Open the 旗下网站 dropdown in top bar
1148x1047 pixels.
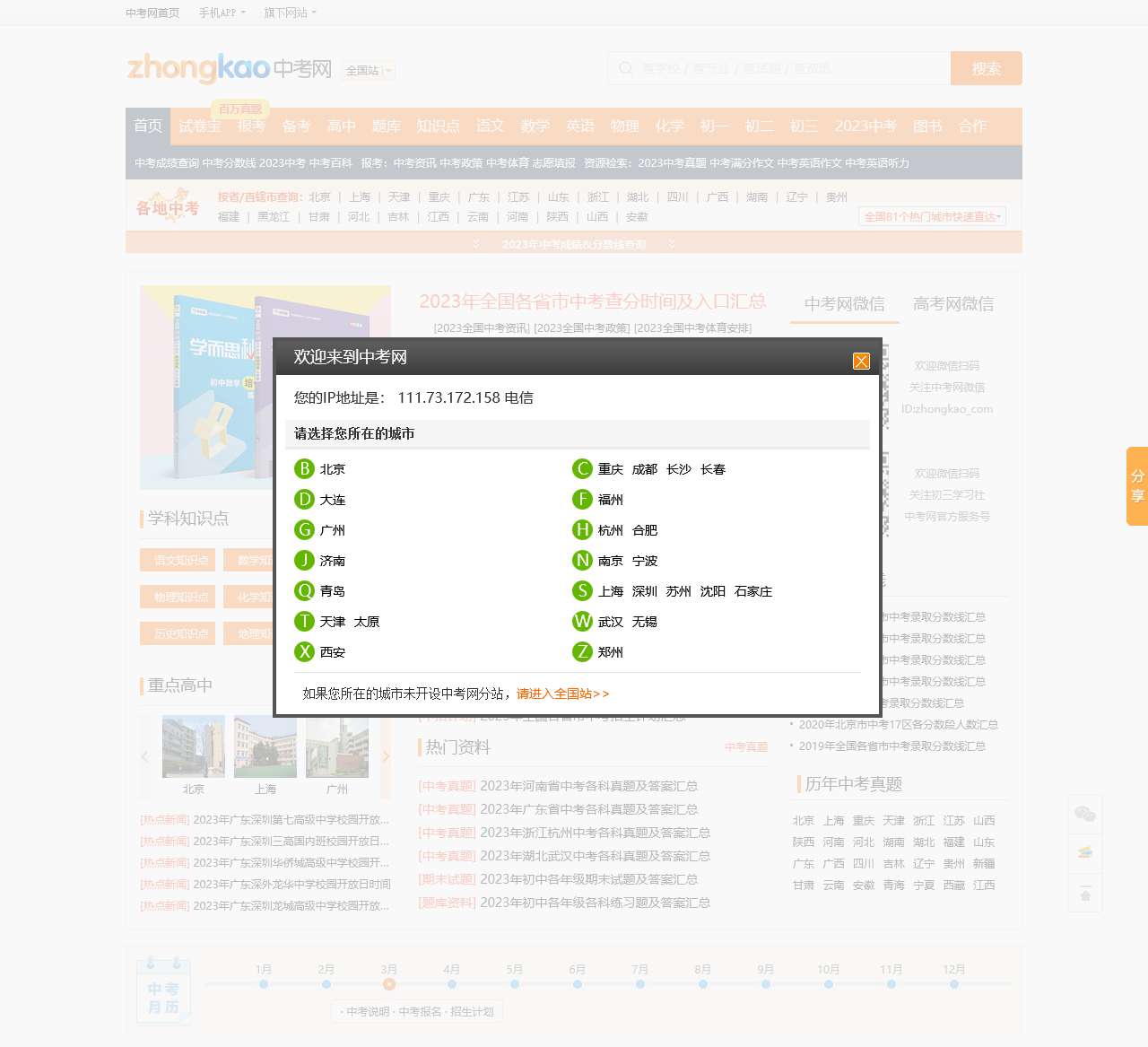click(290, 13)
